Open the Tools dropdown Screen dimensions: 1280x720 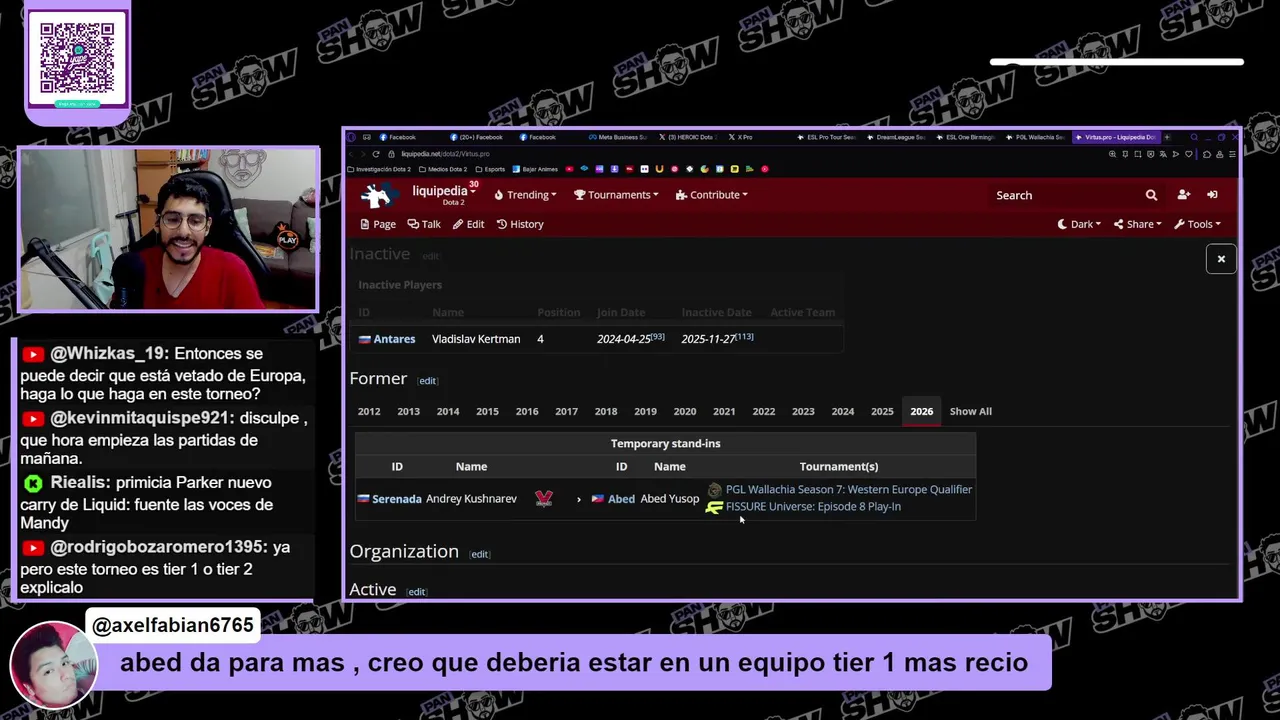pyautogui.click(x=1197, y=224)
